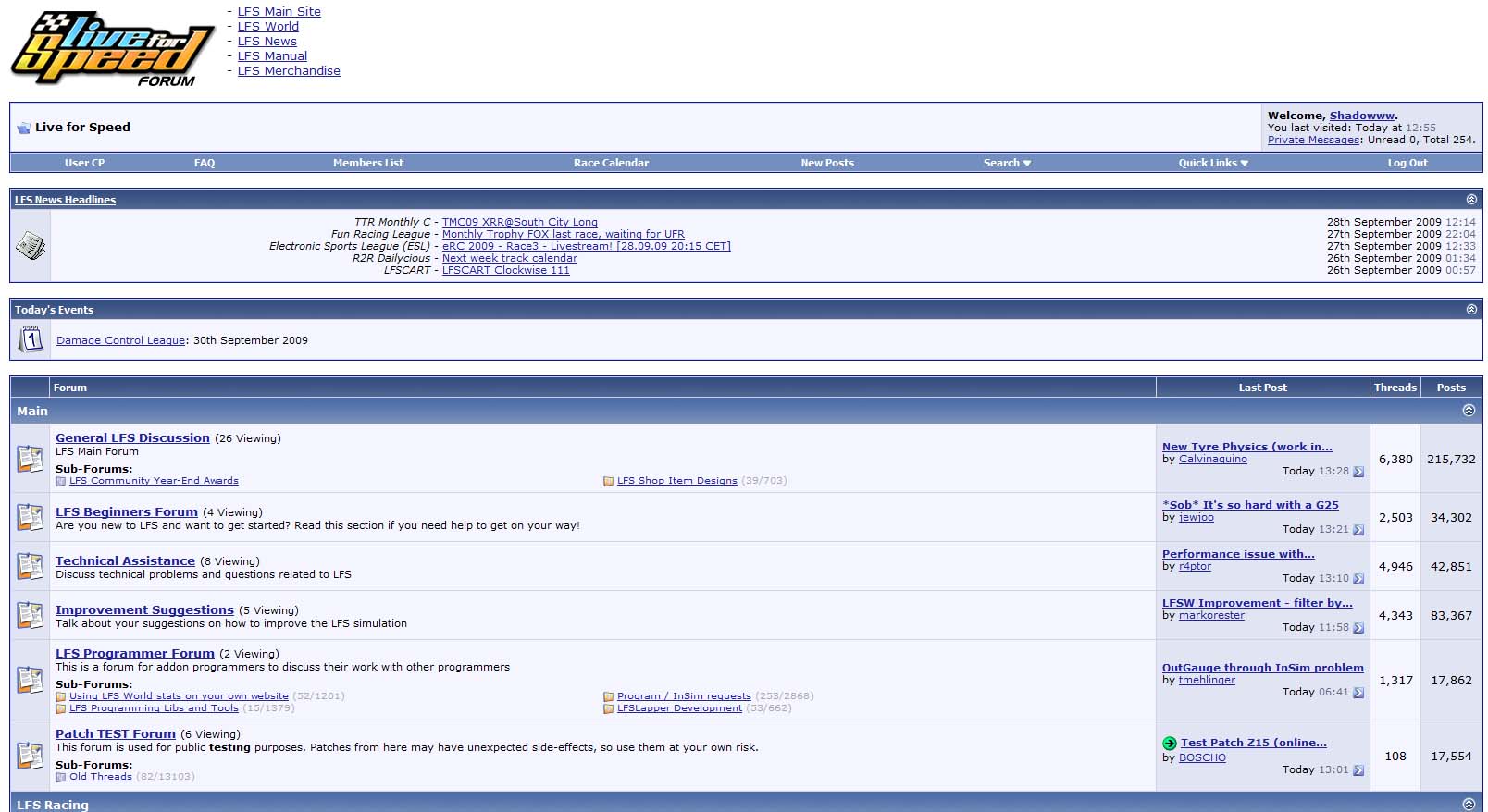Click the Damage Control League event link

coord(121,340)
